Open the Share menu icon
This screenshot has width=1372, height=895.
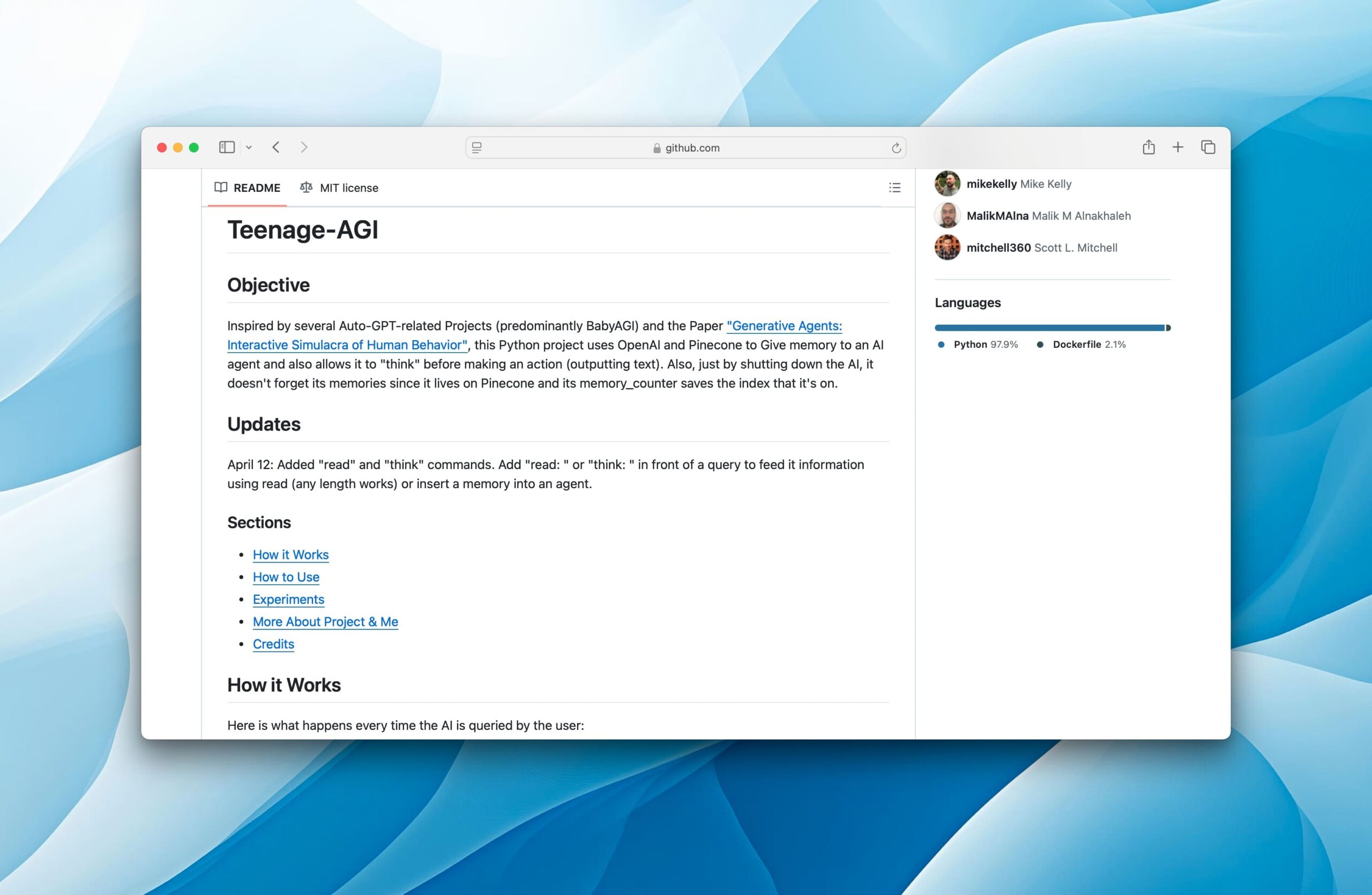pos(1149,147)
